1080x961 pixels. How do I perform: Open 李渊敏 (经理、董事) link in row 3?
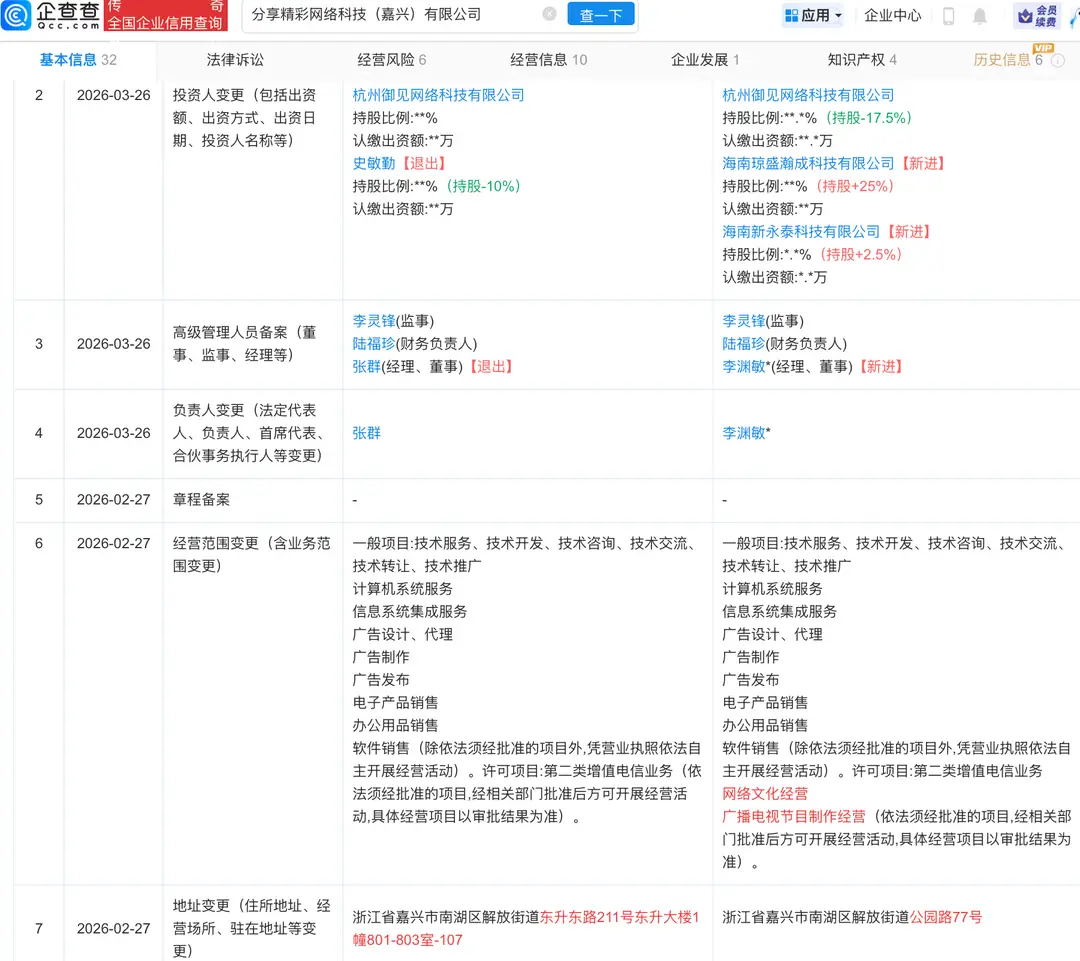[744, 366]
